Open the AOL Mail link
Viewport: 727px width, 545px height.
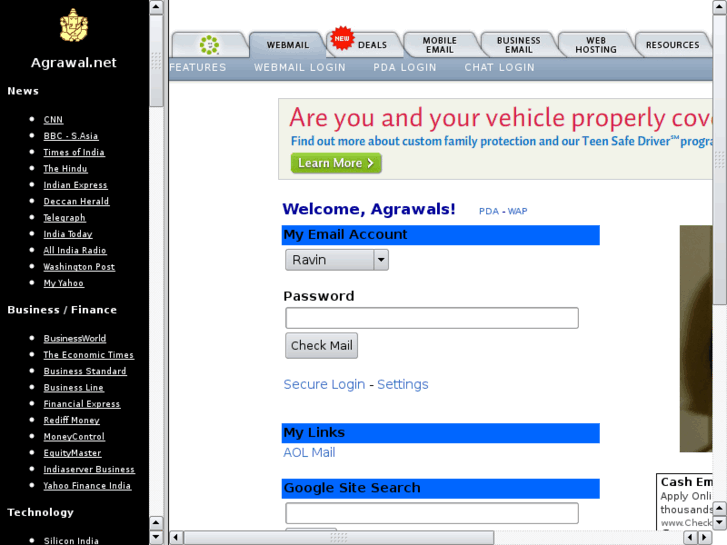(x=309, y=453)
